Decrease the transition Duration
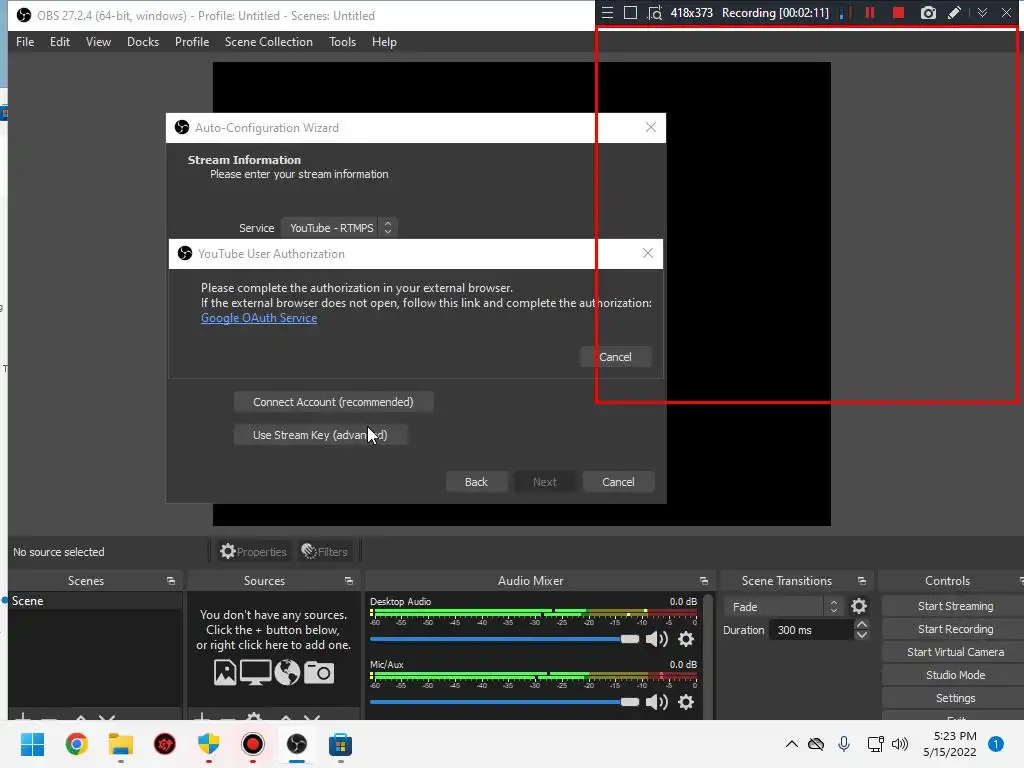 click(862, 635)
